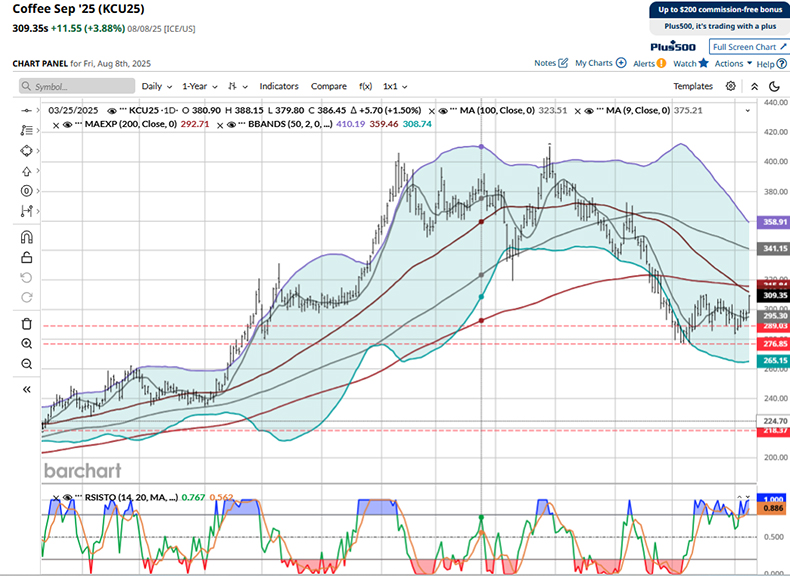Image resolution: width=790 pixels, height=576 pixels.
Task: Open the Daily frequency dropdown
Action: tap(156, 87)
